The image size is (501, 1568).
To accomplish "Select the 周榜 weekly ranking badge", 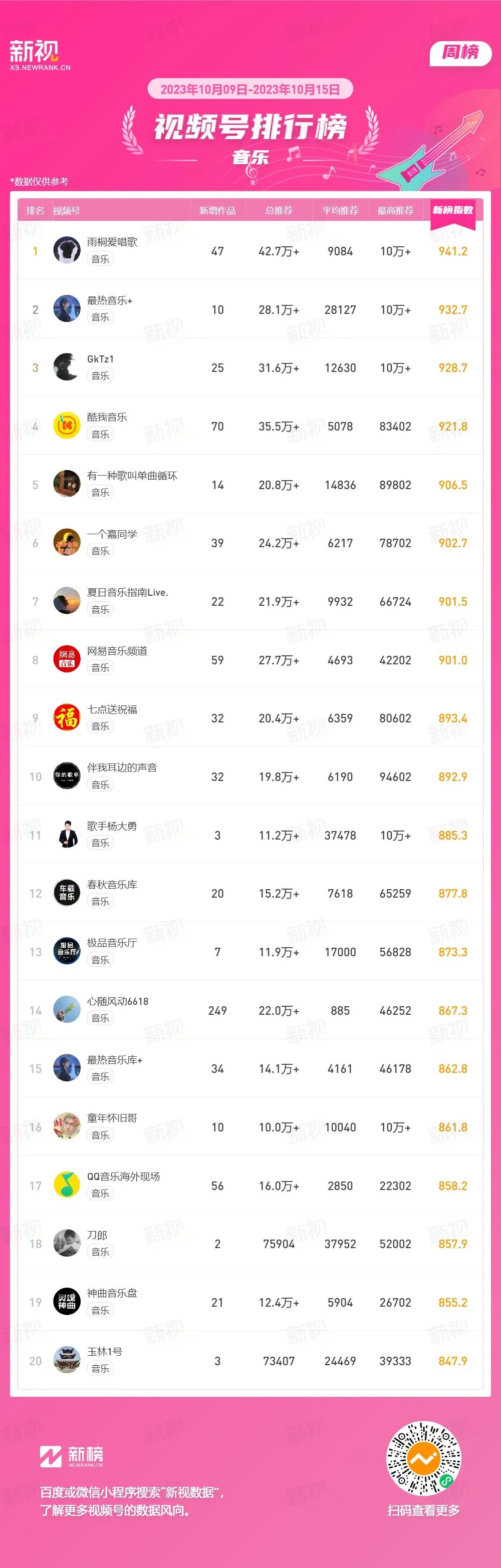I will pyautogui.click(x=461, y=53).
